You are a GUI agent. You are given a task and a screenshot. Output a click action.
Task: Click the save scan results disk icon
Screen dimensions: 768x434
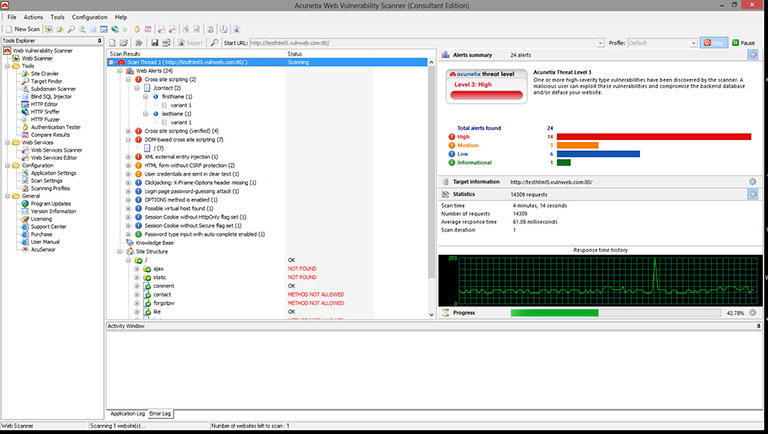pyautogui.click(x=153, y=44)
